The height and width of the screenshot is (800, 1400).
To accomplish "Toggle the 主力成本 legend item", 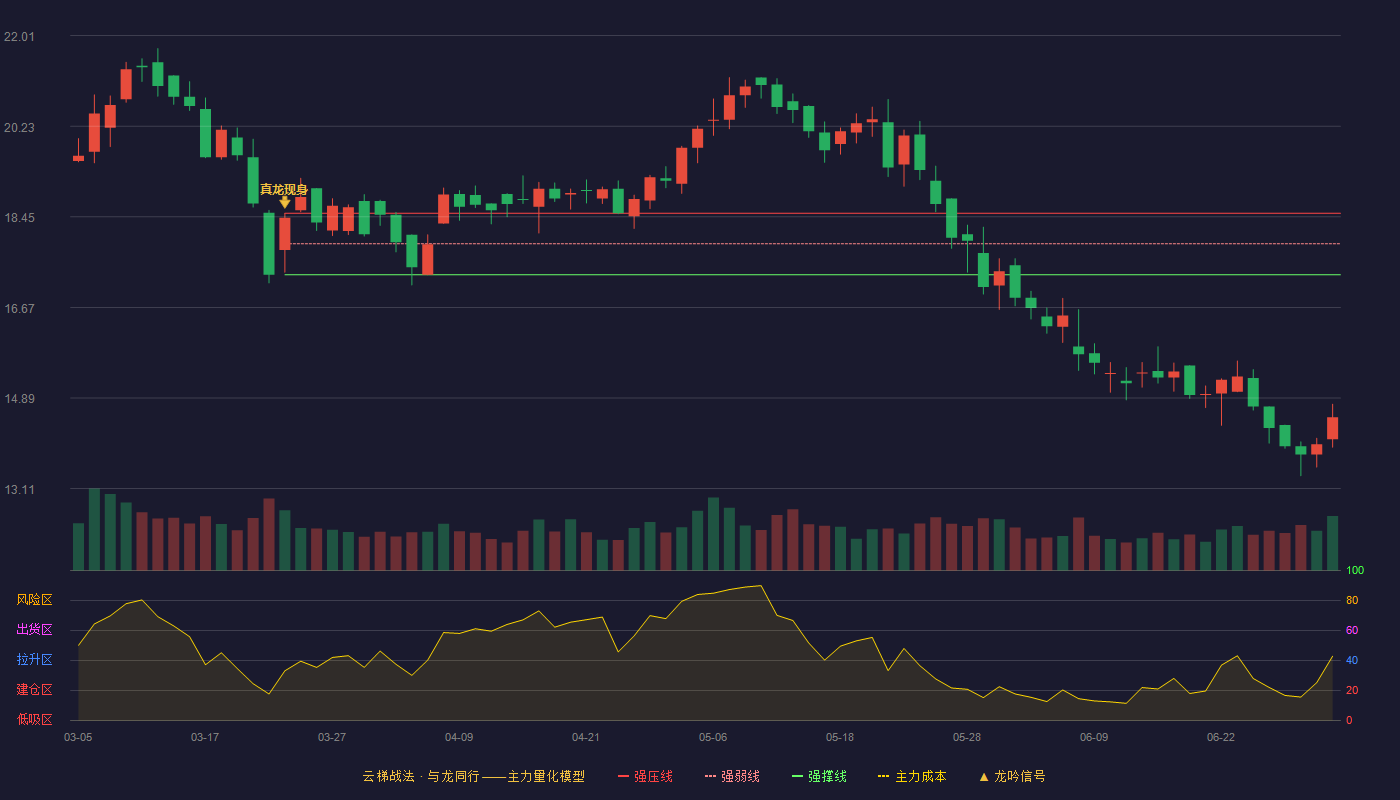I will (x=911, y=776).
